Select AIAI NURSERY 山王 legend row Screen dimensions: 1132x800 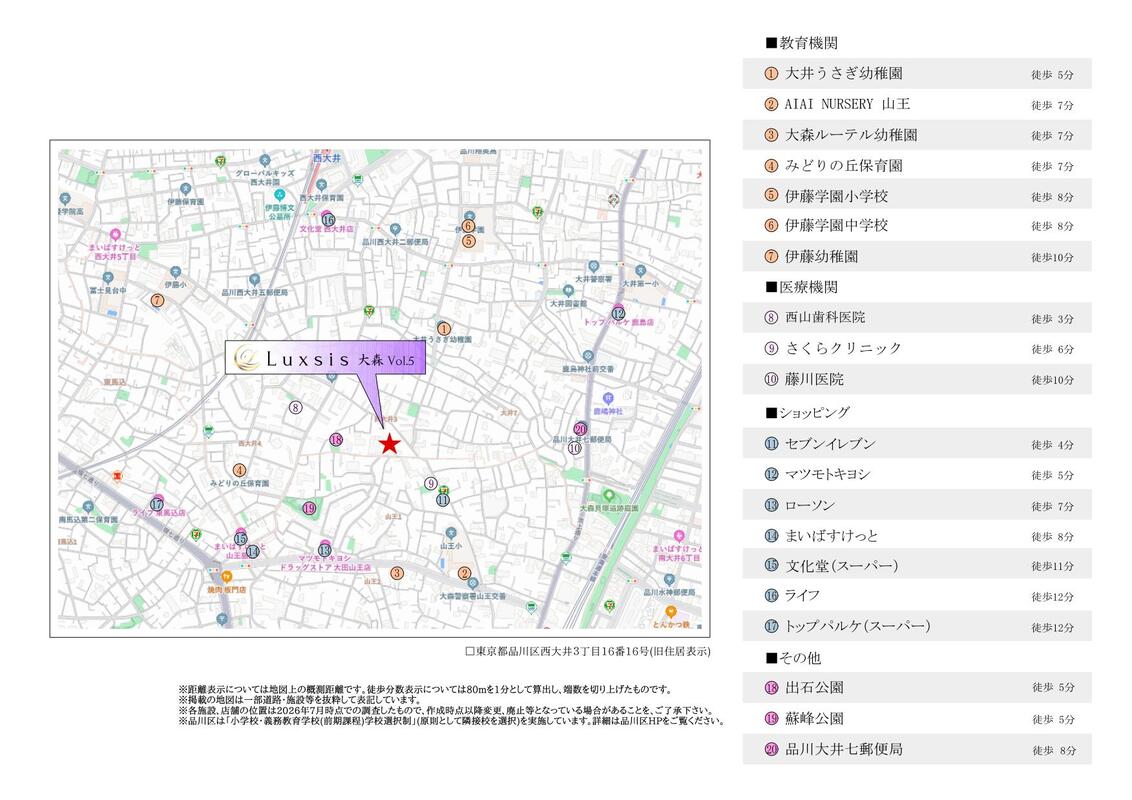point(917,105)
